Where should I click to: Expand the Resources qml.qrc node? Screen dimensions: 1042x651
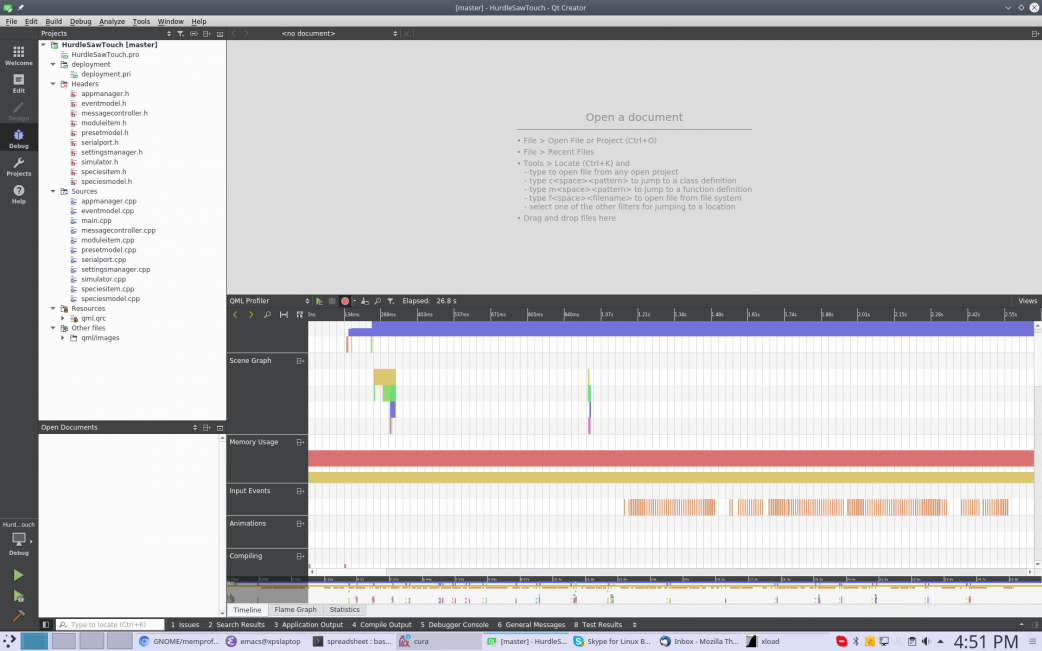coord(63,318)
